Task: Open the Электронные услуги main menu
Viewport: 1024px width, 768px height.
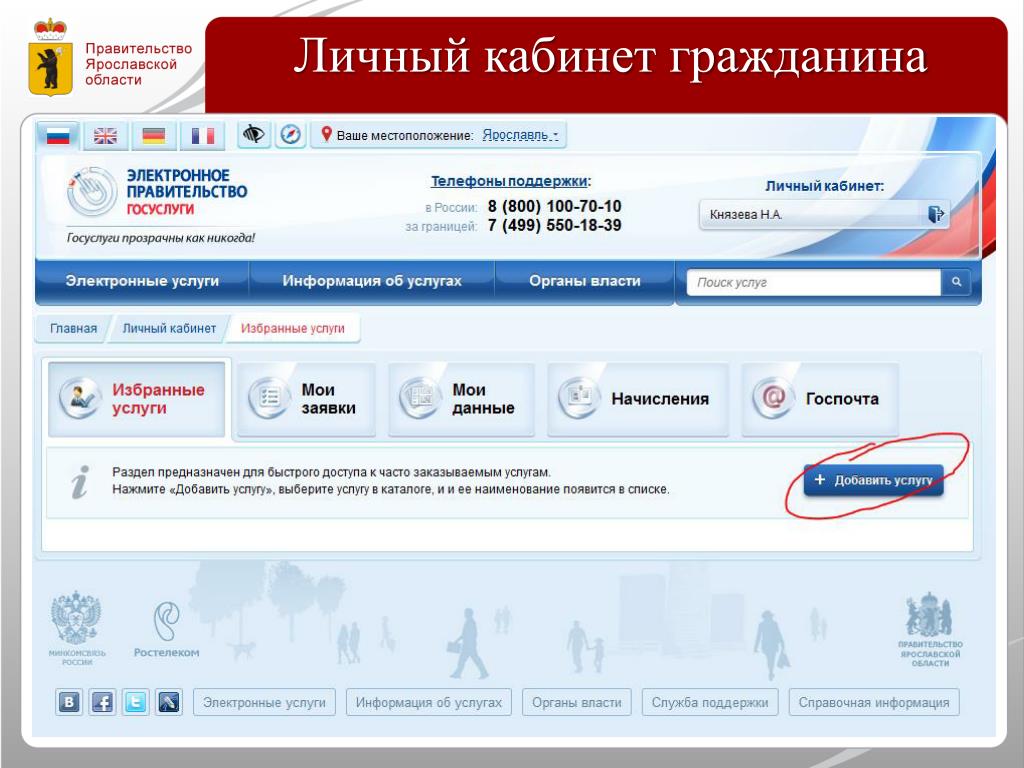Action: 142,282
